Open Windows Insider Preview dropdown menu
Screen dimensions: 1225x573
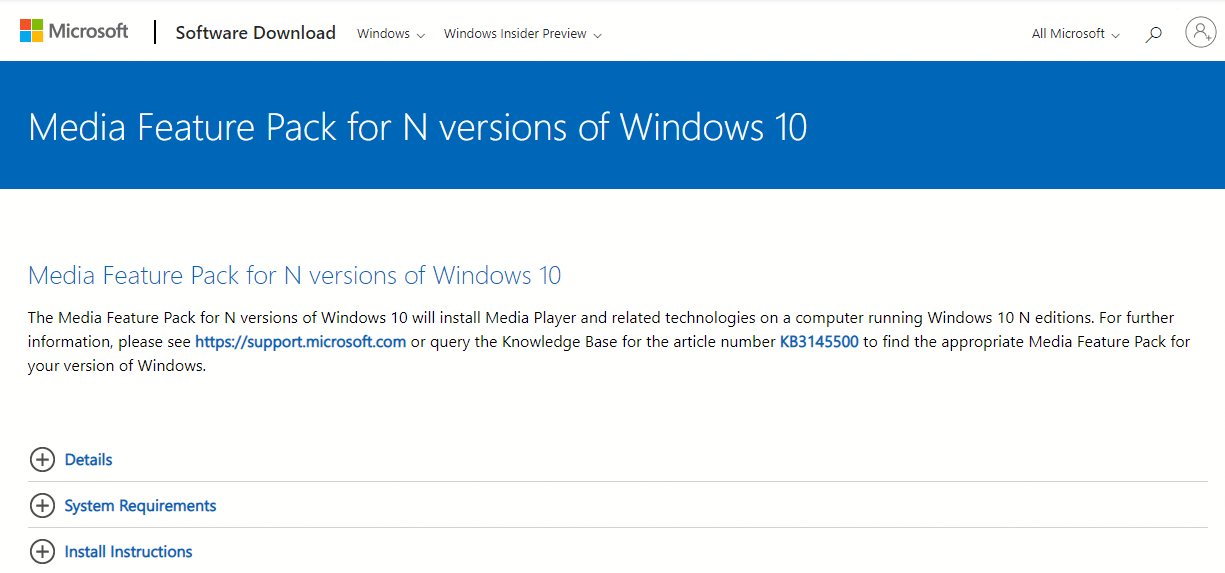523,34
